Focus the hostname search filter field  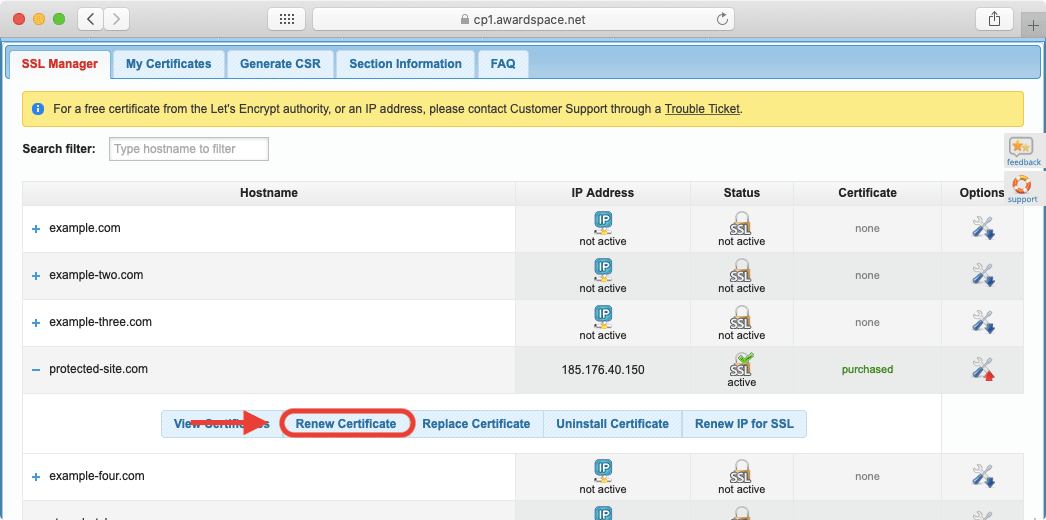pos(188,149)
